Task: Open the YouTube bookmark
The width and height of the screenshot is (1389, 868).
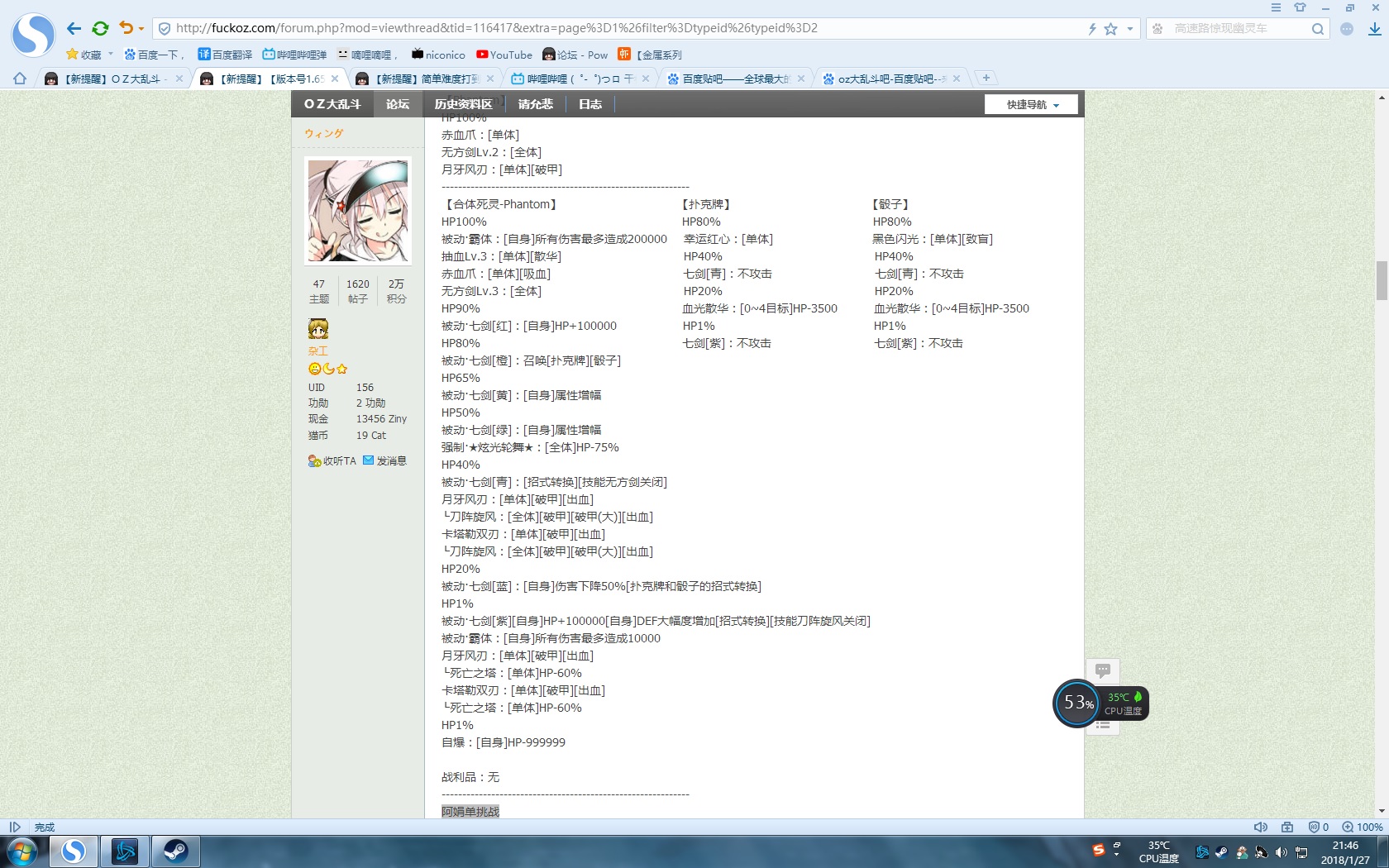Action: pos(504,55)
